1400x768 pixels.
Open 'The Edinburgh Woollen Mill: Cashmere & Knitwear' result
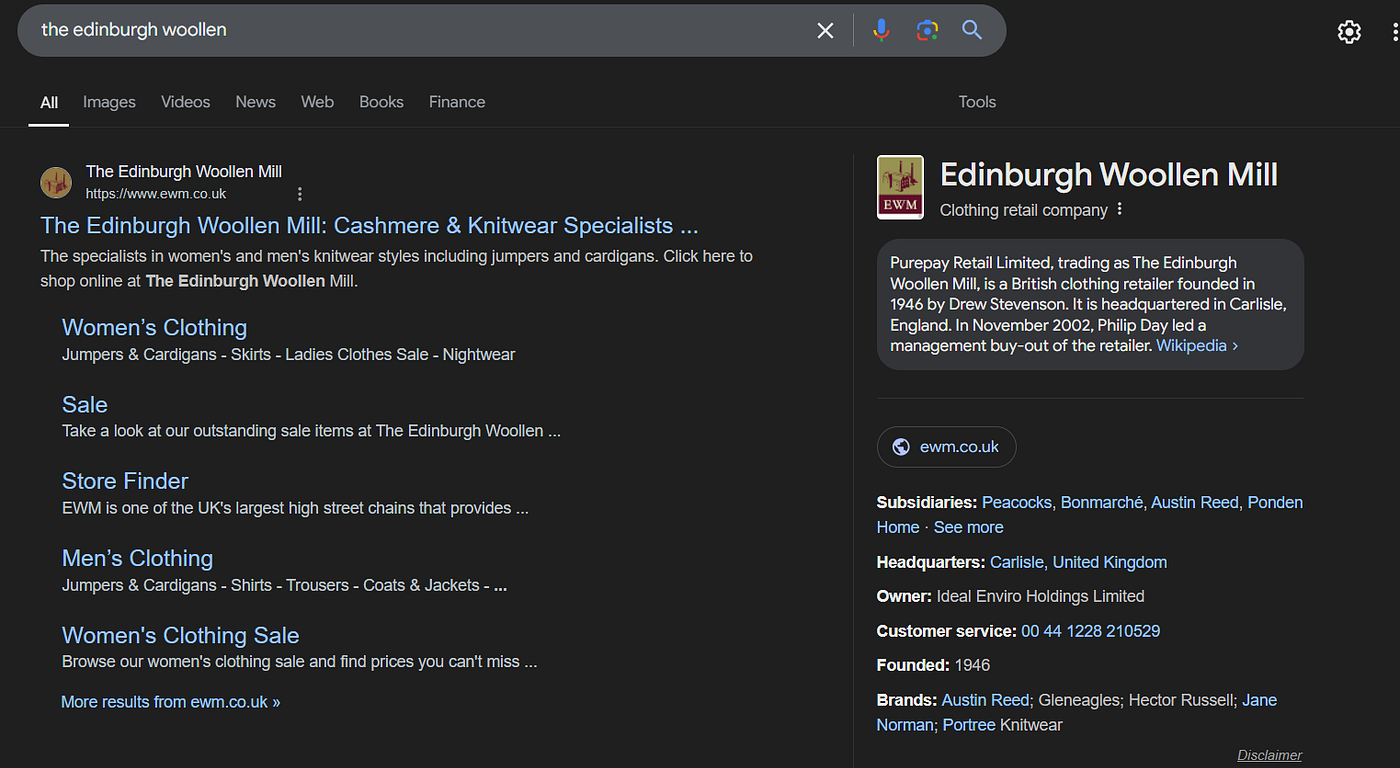[x=369, y=225]
